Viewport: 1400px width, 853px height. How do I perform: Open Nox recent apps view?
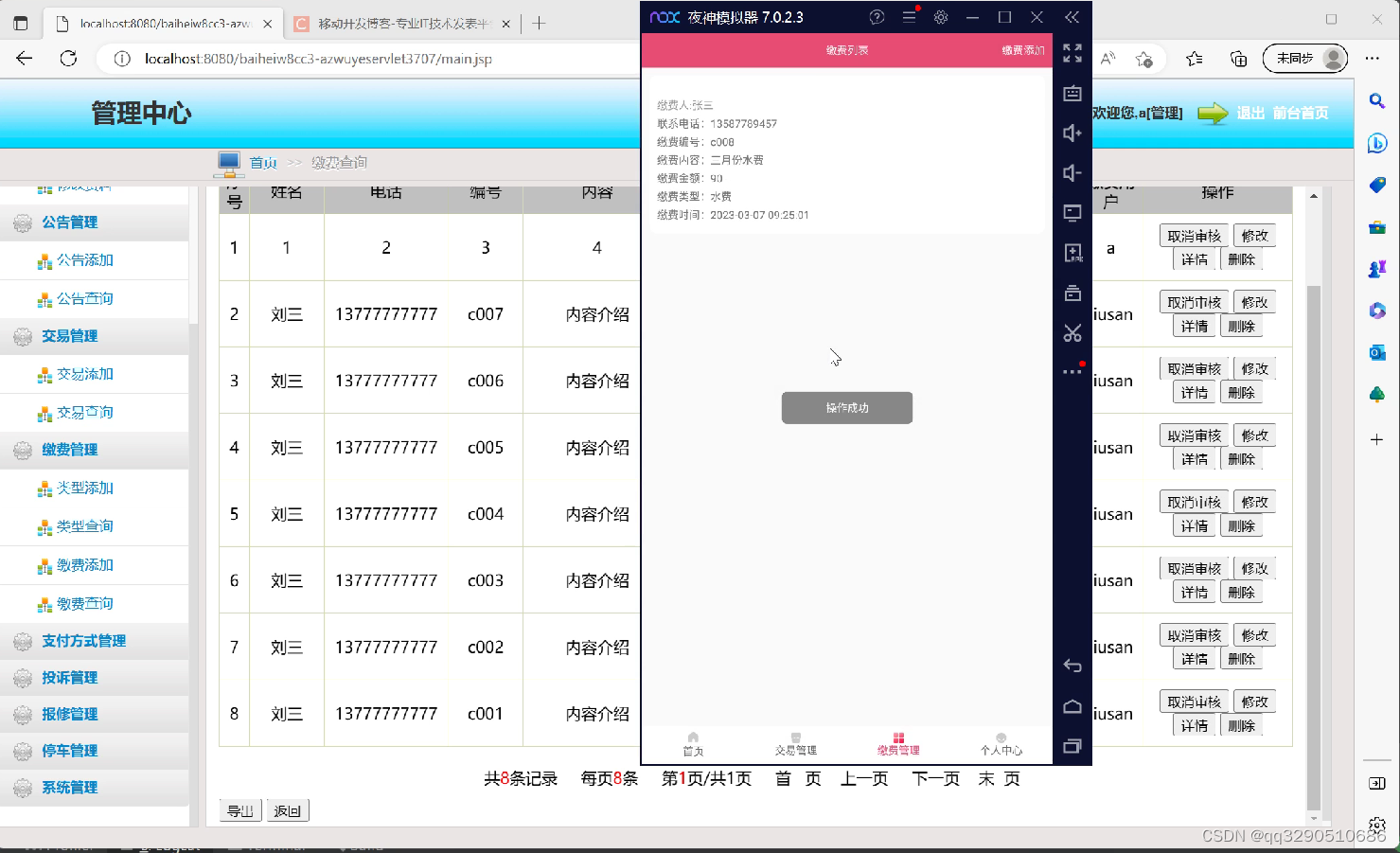(1072, 746)
